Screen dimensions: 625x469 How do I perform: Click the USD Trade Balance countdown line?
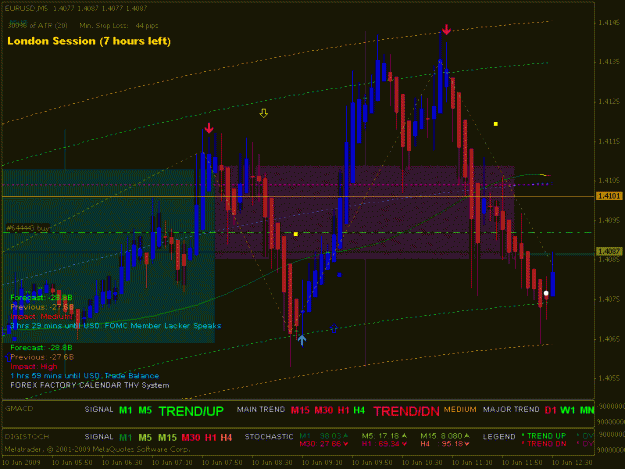click(x=85, y=376)
